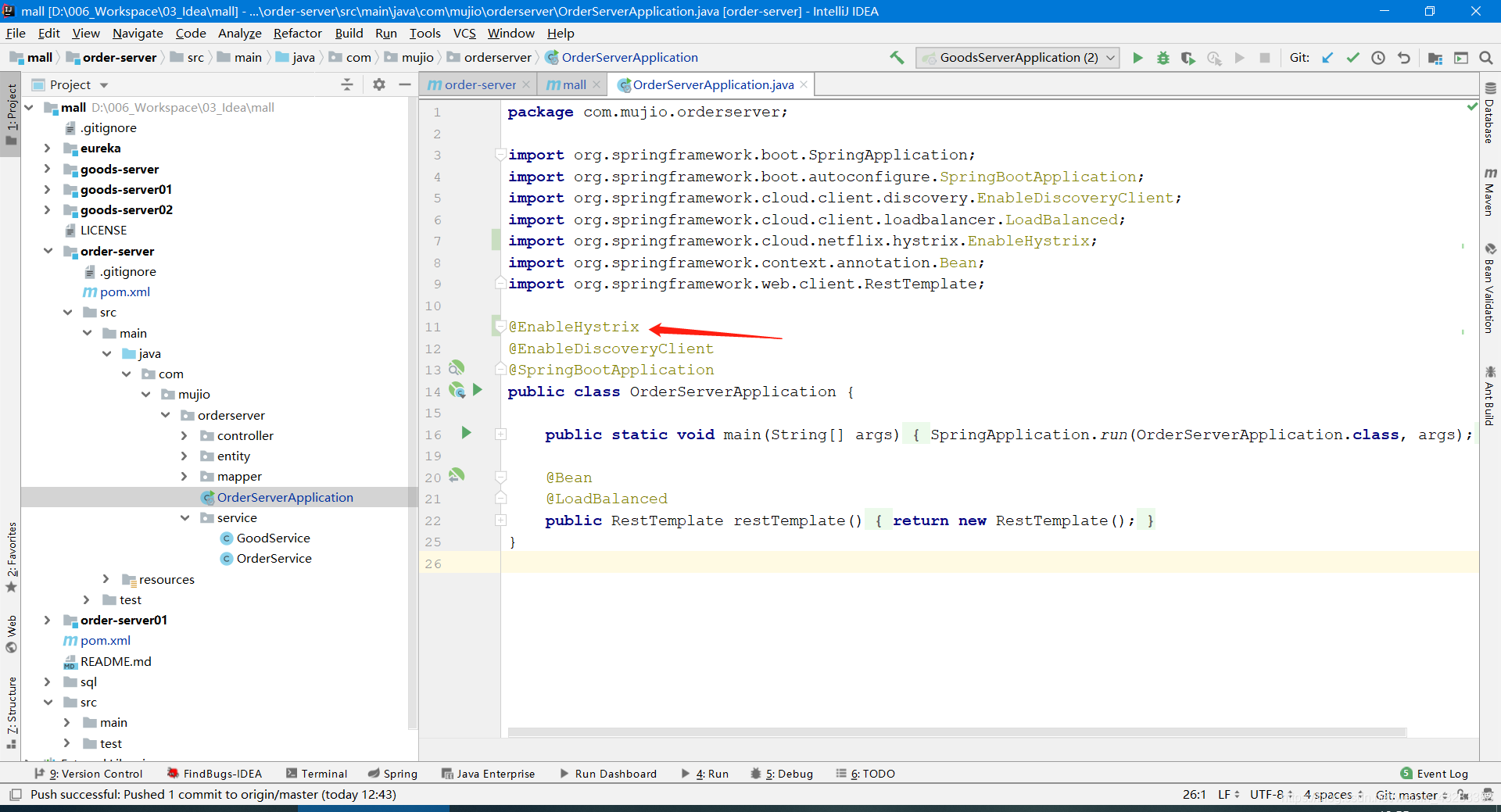The image size is (1501, 812).
Task: Click the editor horizontal scrollbar
Action: (957, 732)
